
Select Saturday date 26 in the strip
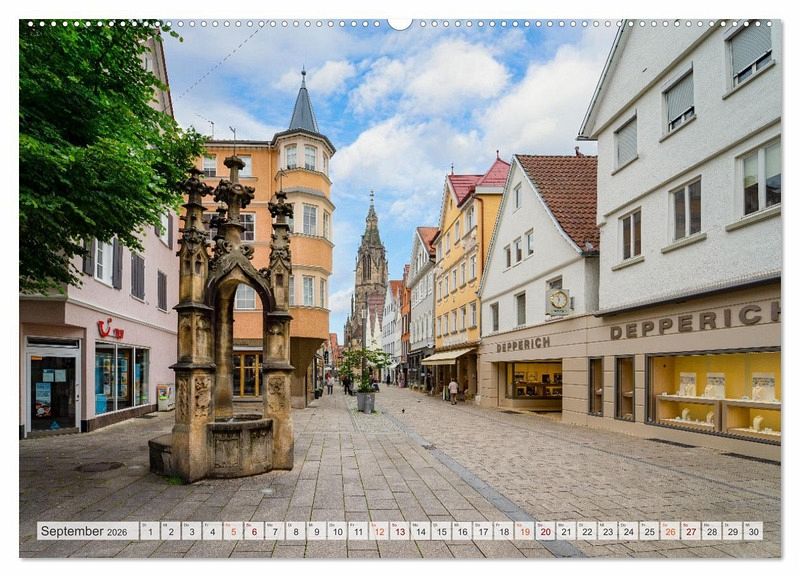670,531
